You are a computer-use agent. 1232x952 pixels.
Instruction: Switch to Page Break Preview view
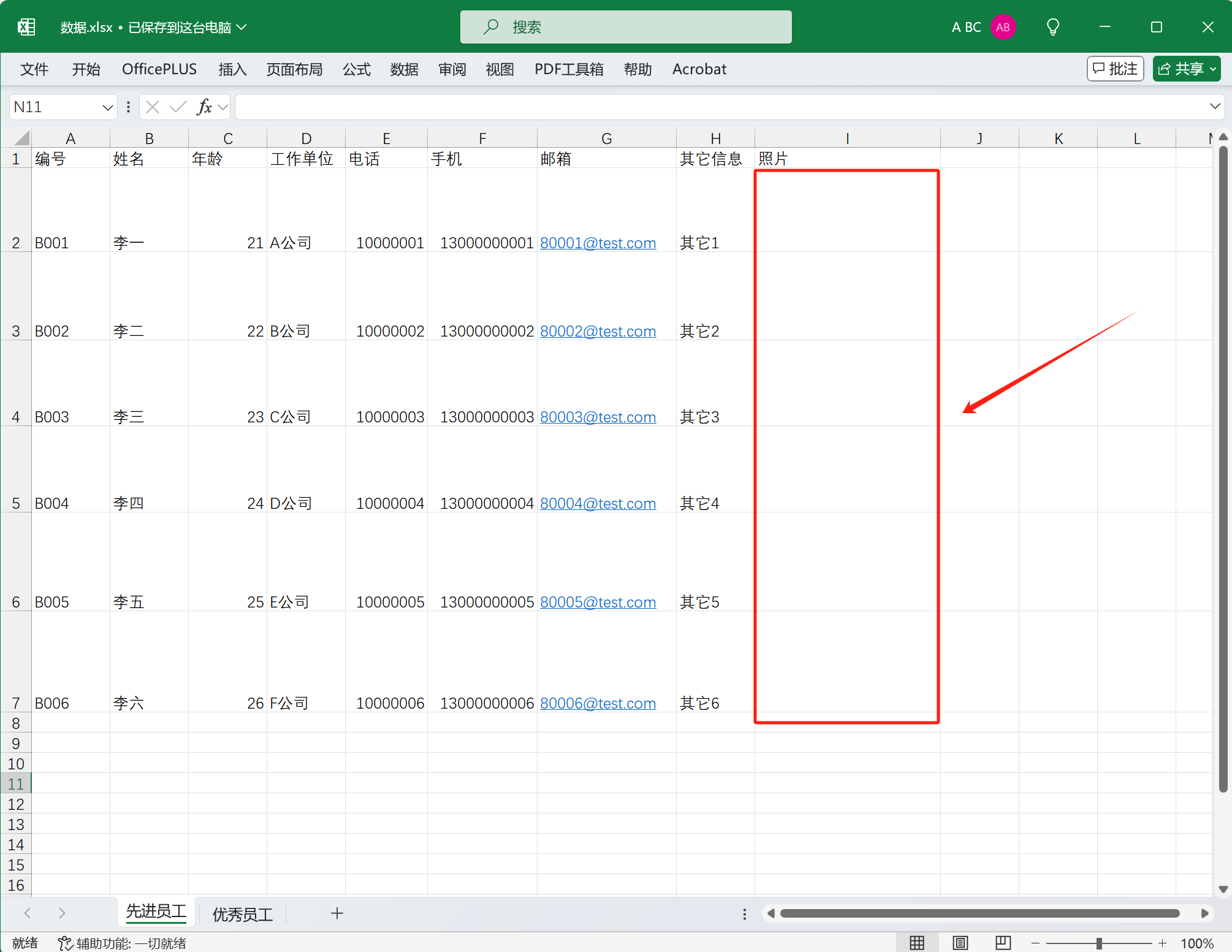(x=1003, y=943)
